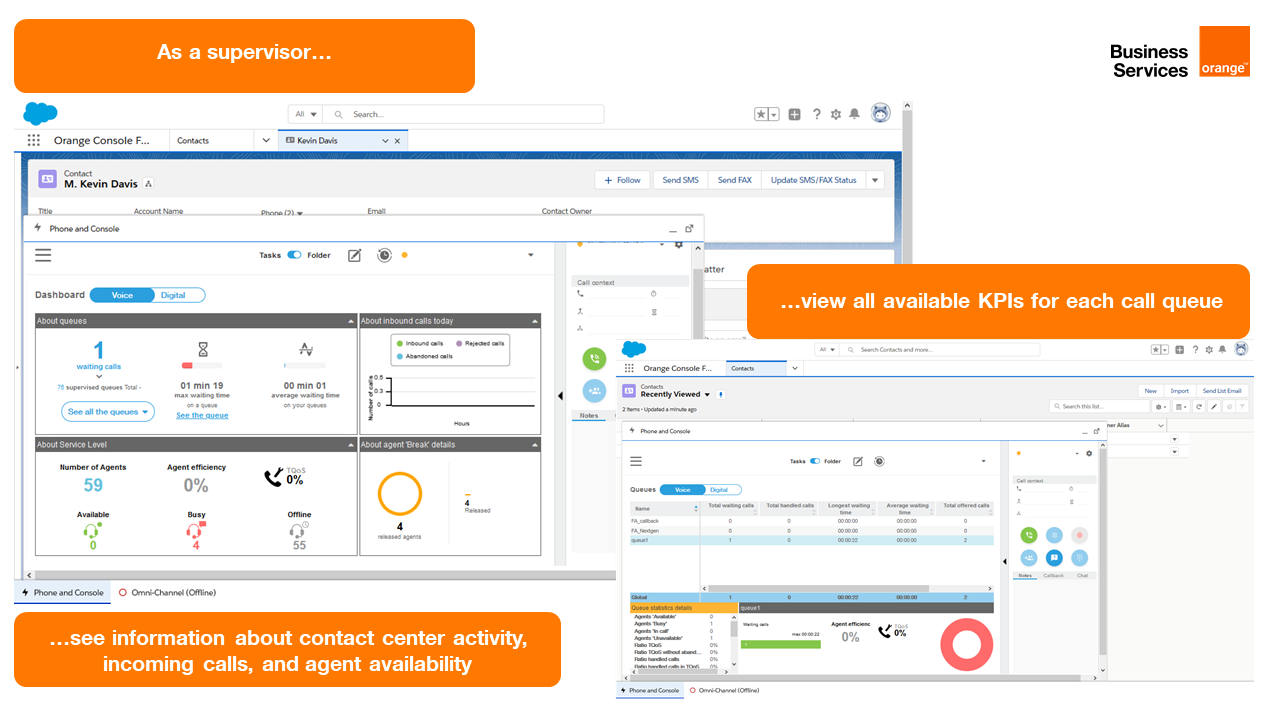
Task: Select the green phone call icon
Action: (x=594, y=357)
